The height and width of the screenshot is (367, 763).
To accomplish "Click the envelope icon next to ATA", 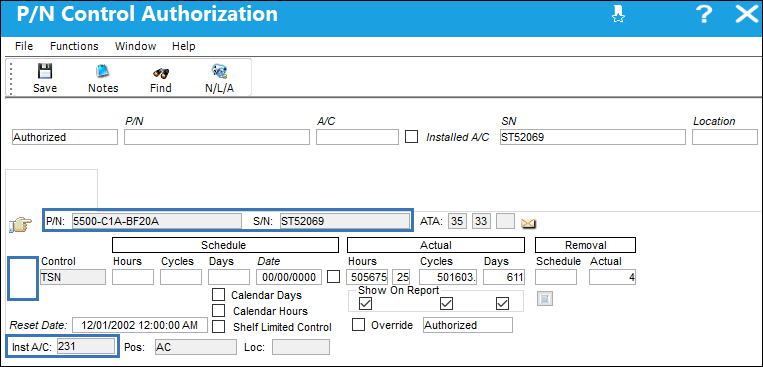I will 528,223.
